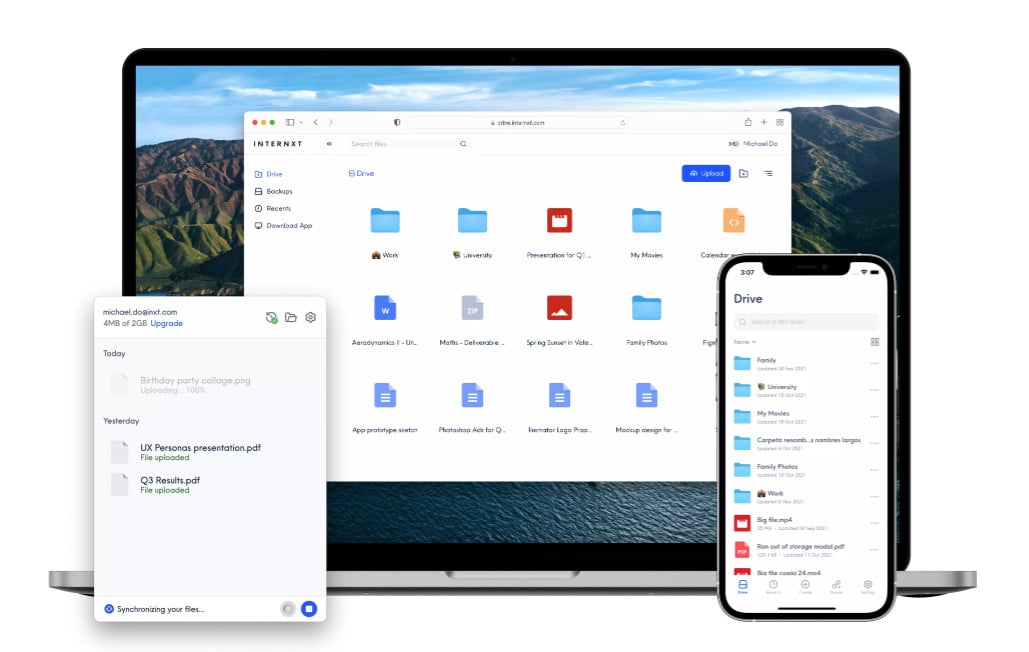Click the Upgrade link in sync widget
The height and width of the screenshot is (652, 1029).
166,324
